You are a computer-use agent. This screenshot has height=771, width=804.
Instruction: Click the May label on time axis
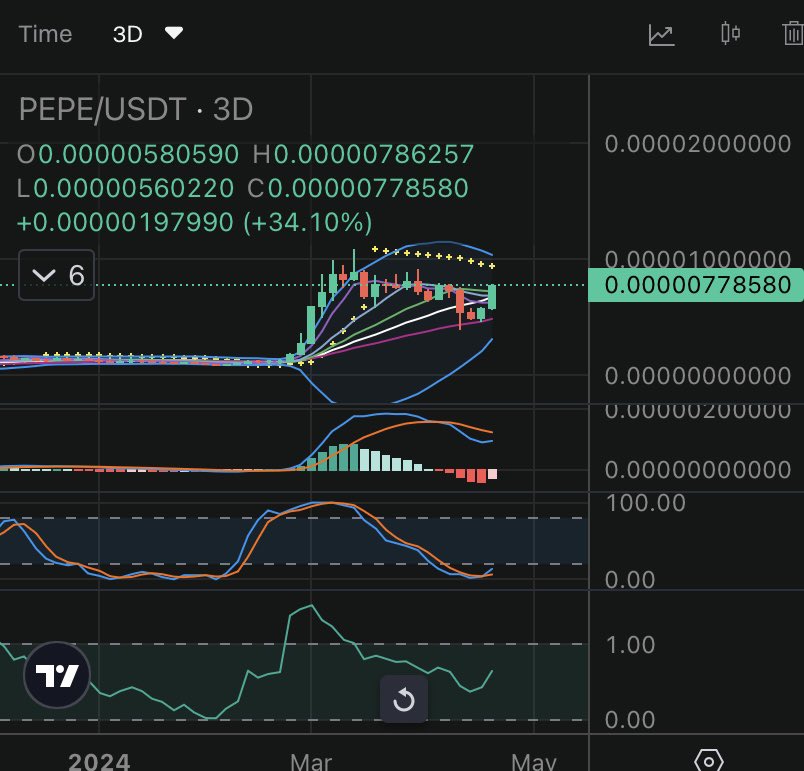point(534,762)
